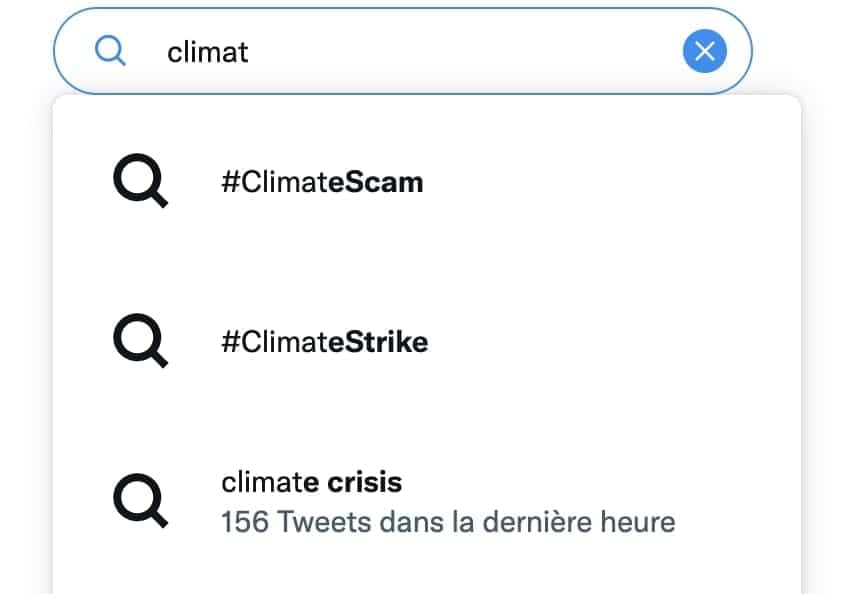Click the magnifier icon beside #ClimateStrike

pos(139,343)
